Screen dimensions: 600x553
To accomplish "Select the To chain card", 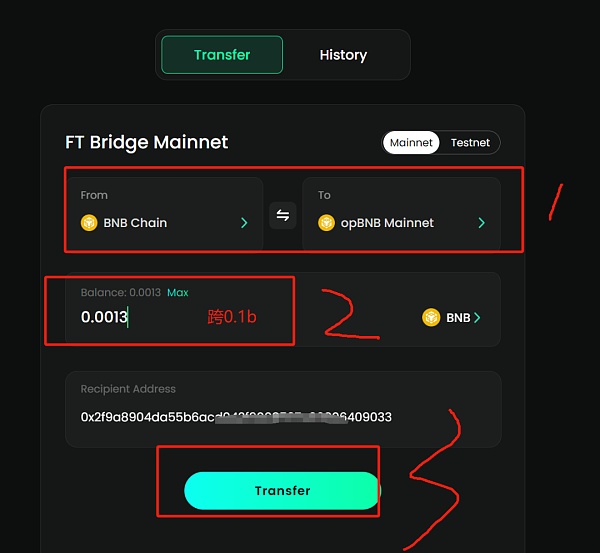I will coord(400,213).
